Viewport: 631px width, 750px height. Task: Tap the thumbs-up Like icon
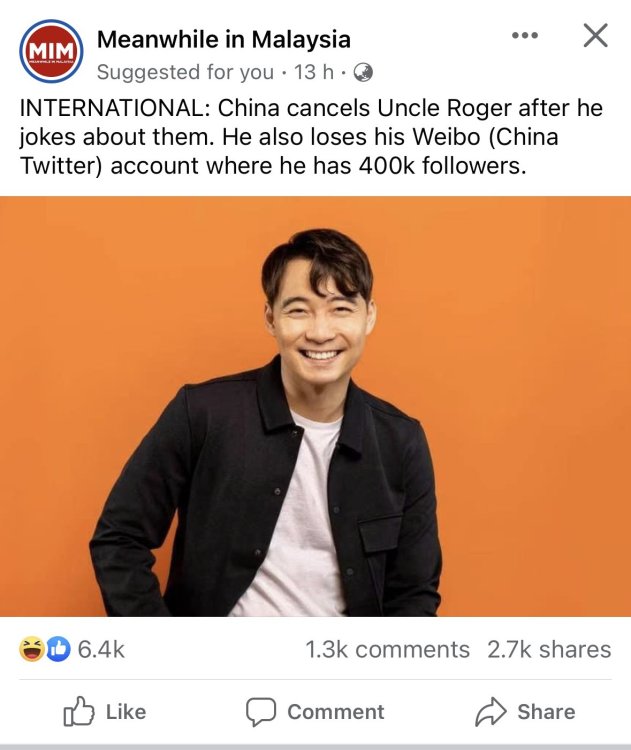coord(78,712)
